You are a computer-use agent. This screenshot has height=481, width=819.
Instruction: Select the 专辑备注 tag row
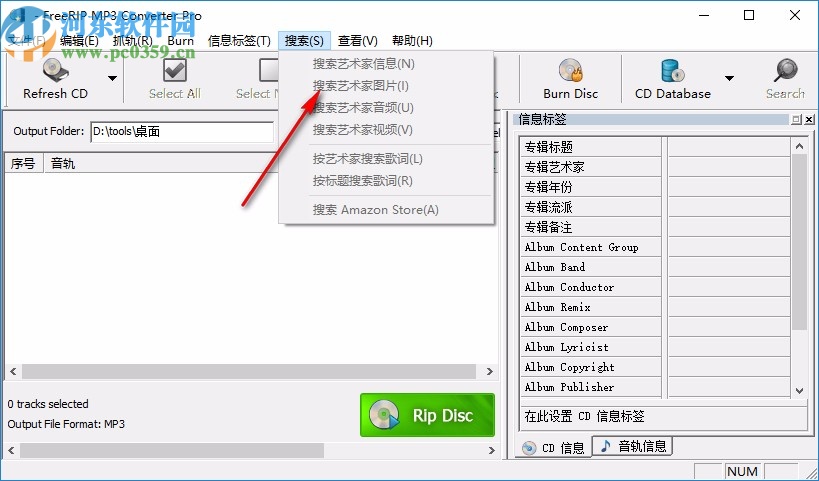click(x=591, y=227)
